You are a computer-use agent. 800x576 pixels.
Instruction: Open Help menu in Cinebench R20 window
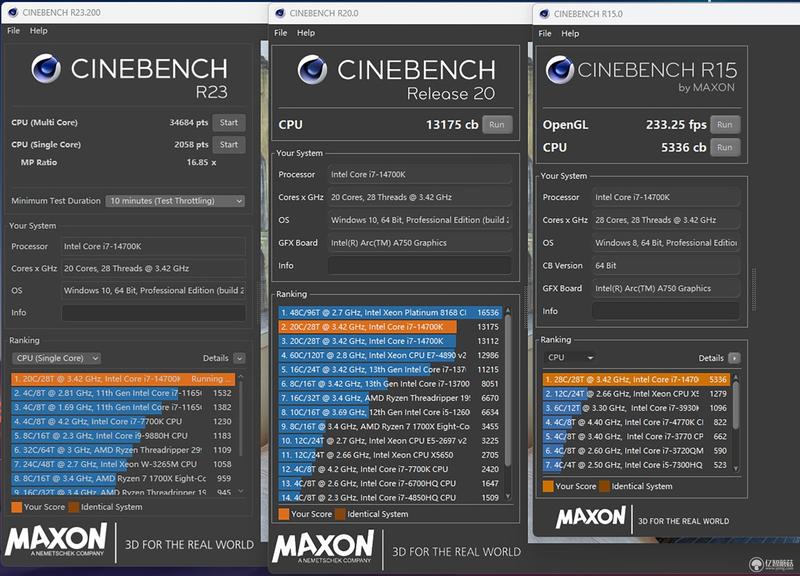[x=306, y=33]
